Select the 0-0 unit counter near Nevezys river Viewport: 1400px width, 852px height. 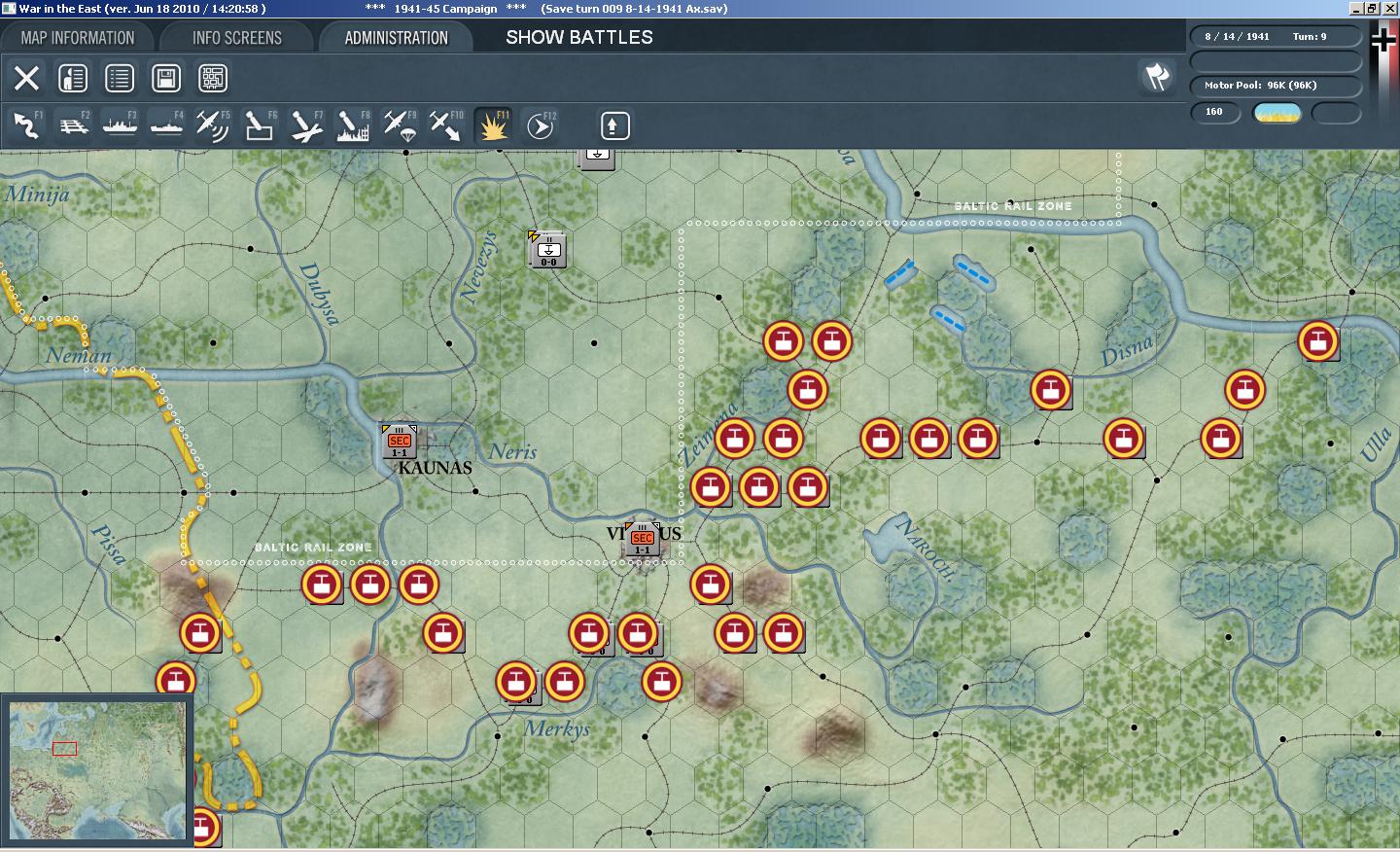[x=547, y=250]
